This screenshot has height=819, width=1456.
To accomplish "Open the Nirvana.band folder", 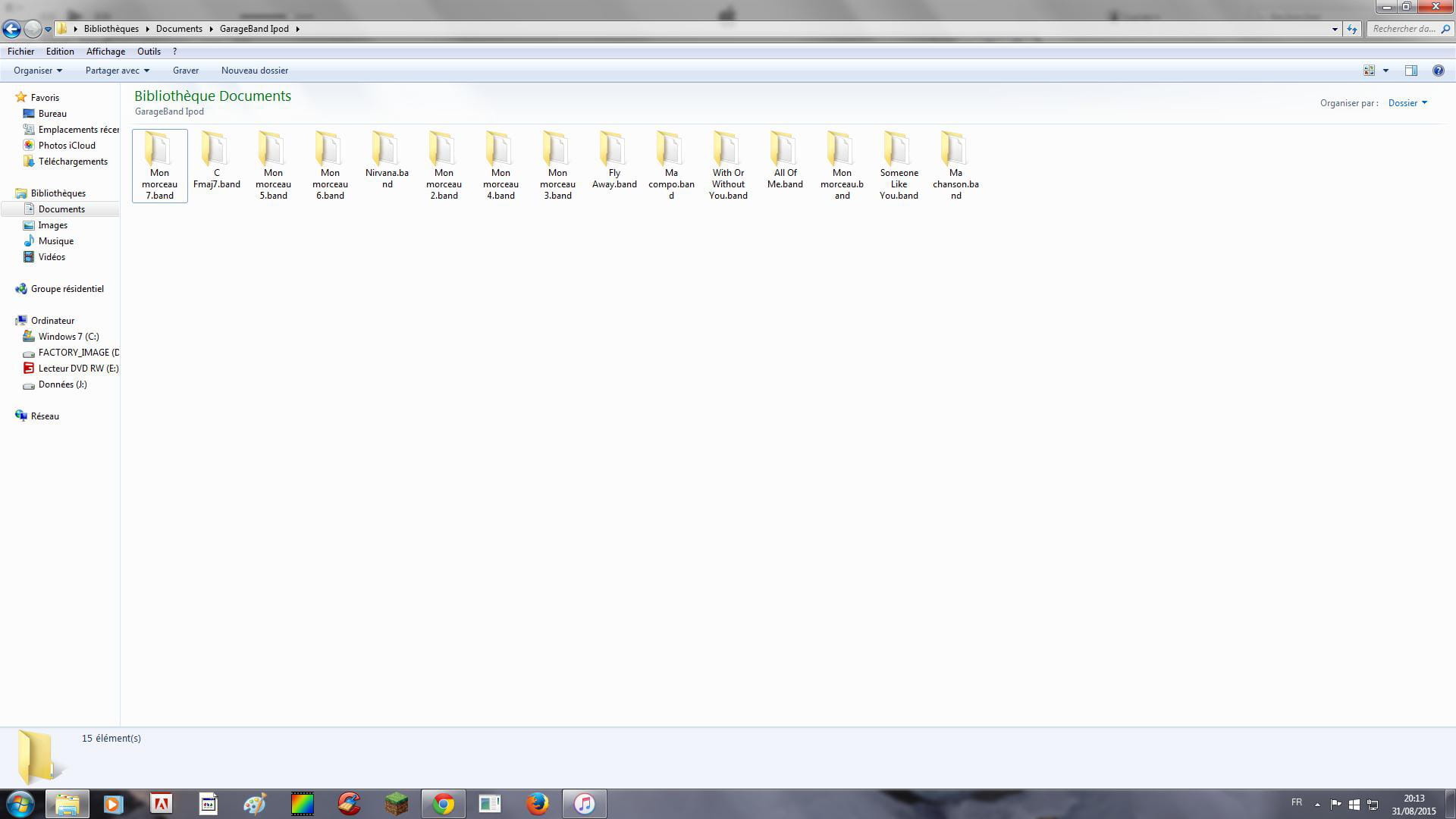I will [386, 150].
